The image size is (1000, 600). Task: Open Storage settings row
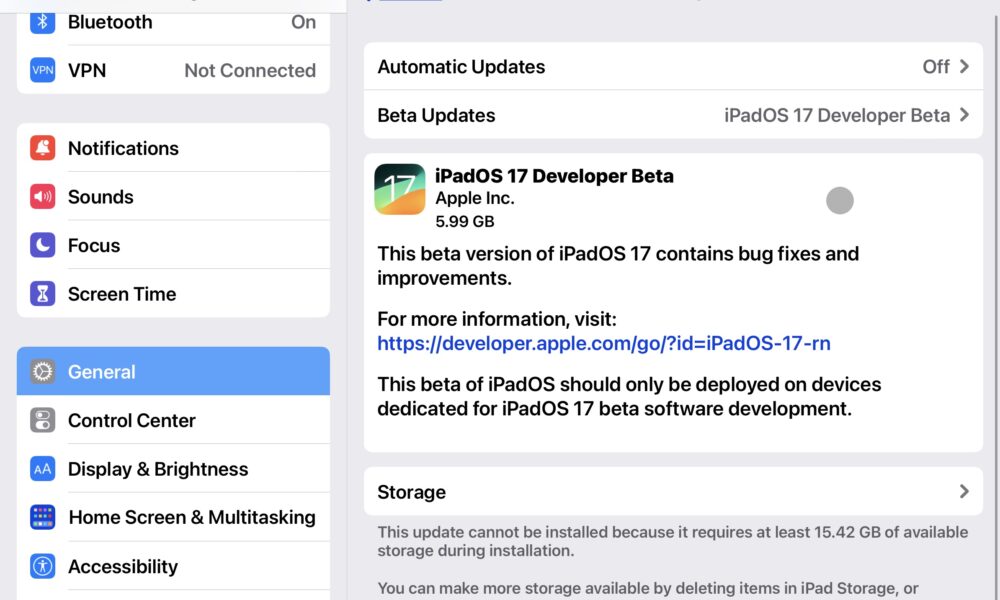tap(673, 492)
